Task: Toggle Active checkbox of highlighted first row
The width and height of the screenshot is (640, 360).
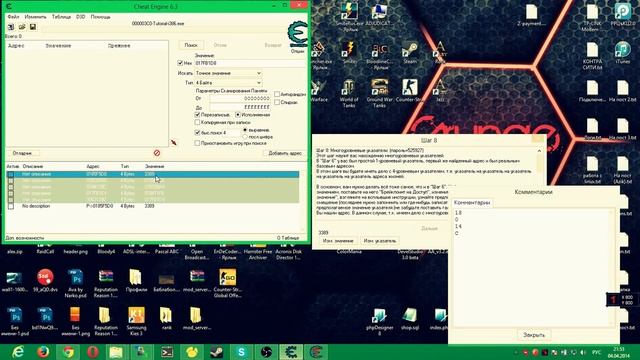Action: 11,174
